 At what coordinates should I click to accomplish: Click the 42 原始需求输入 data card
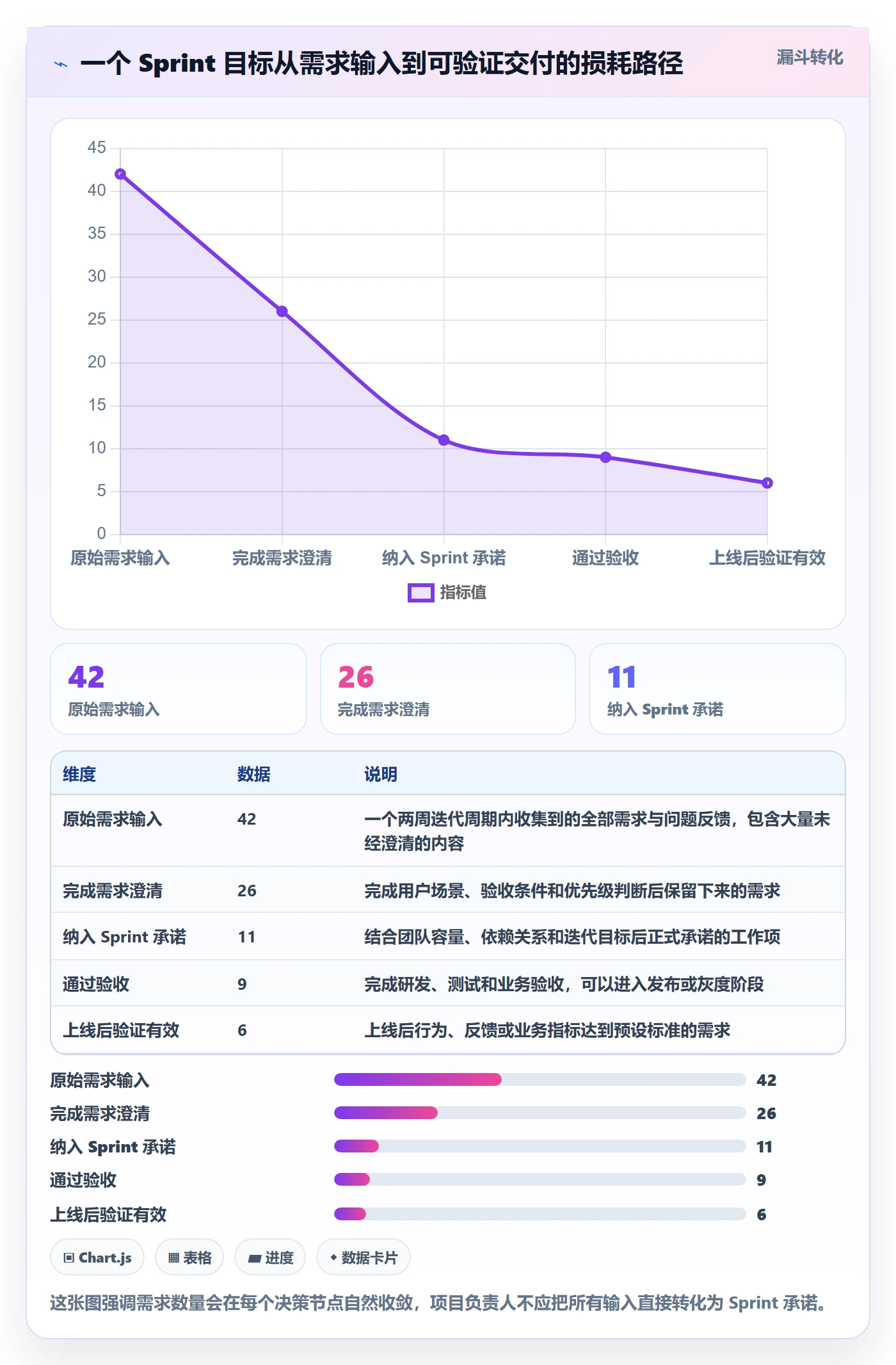[x=179, y=689]
